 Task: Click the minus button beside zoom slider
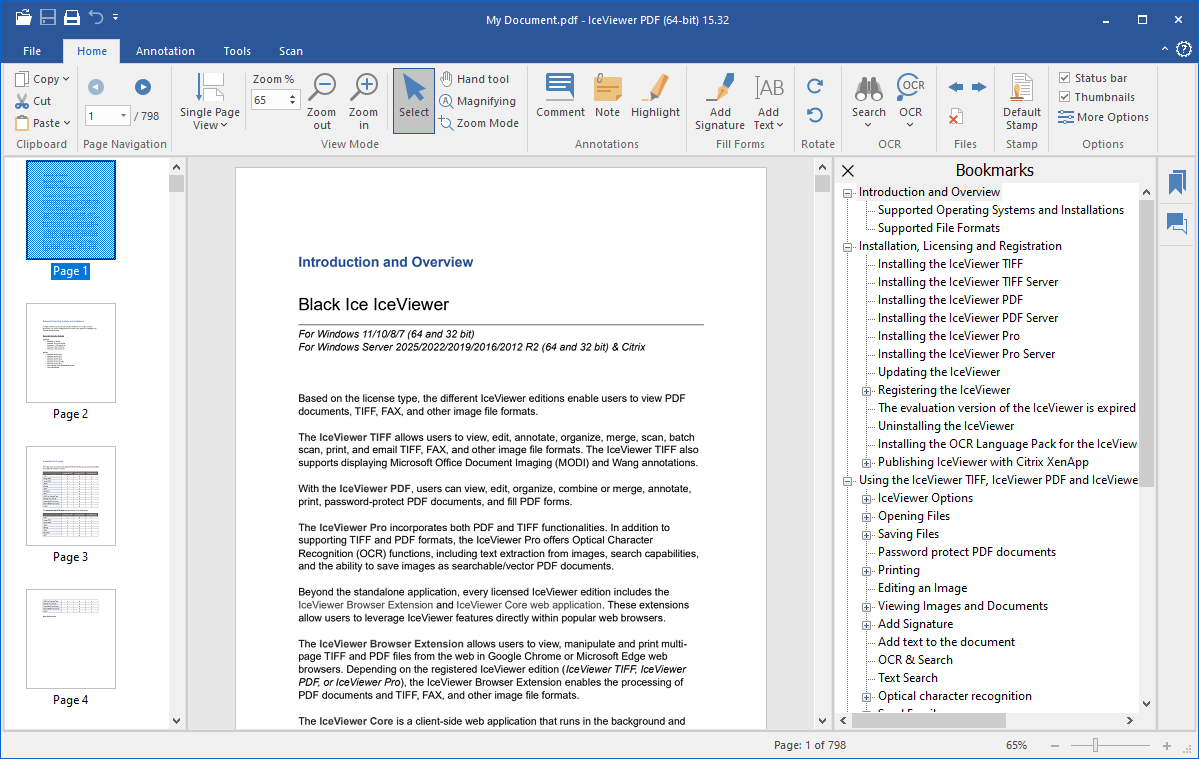[x=1055, y=745]
